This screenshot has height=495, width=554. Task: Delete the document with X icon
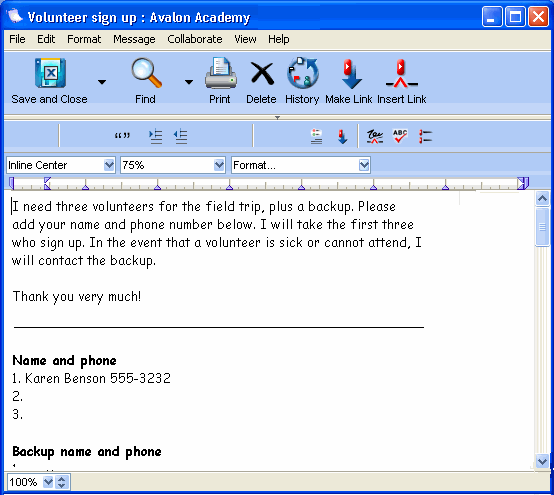262,74
